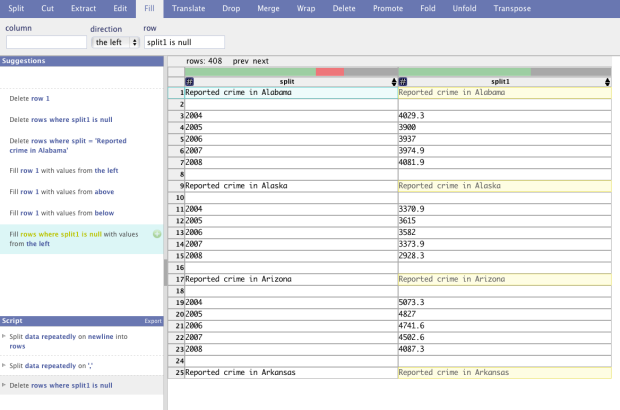This screenshot has width=620, height=410.
Task: Click cell value 2928.3
Action: tap(505, 256)
